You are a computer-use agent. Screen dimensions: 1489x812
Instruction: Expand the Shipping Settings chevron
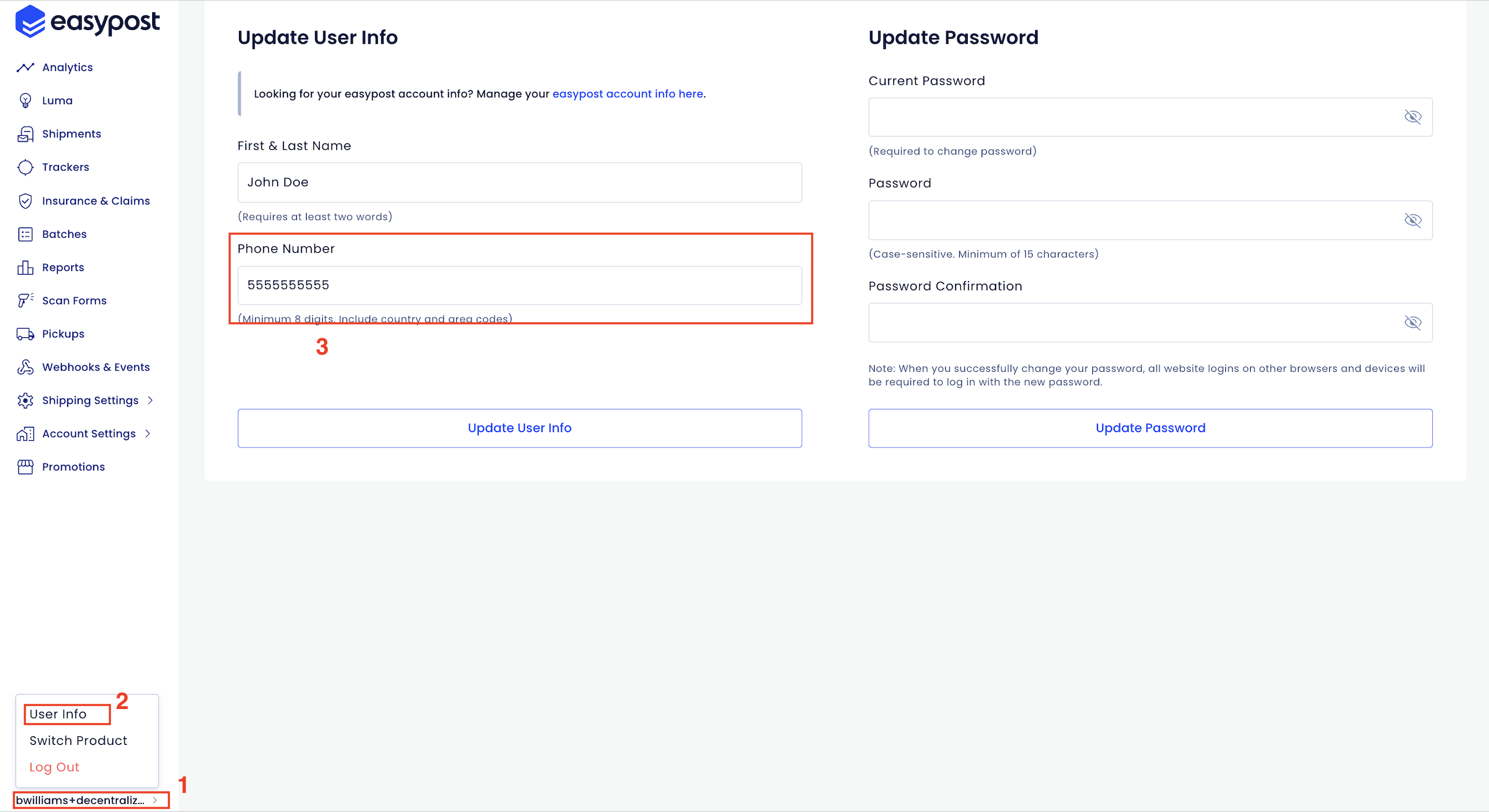150,400
